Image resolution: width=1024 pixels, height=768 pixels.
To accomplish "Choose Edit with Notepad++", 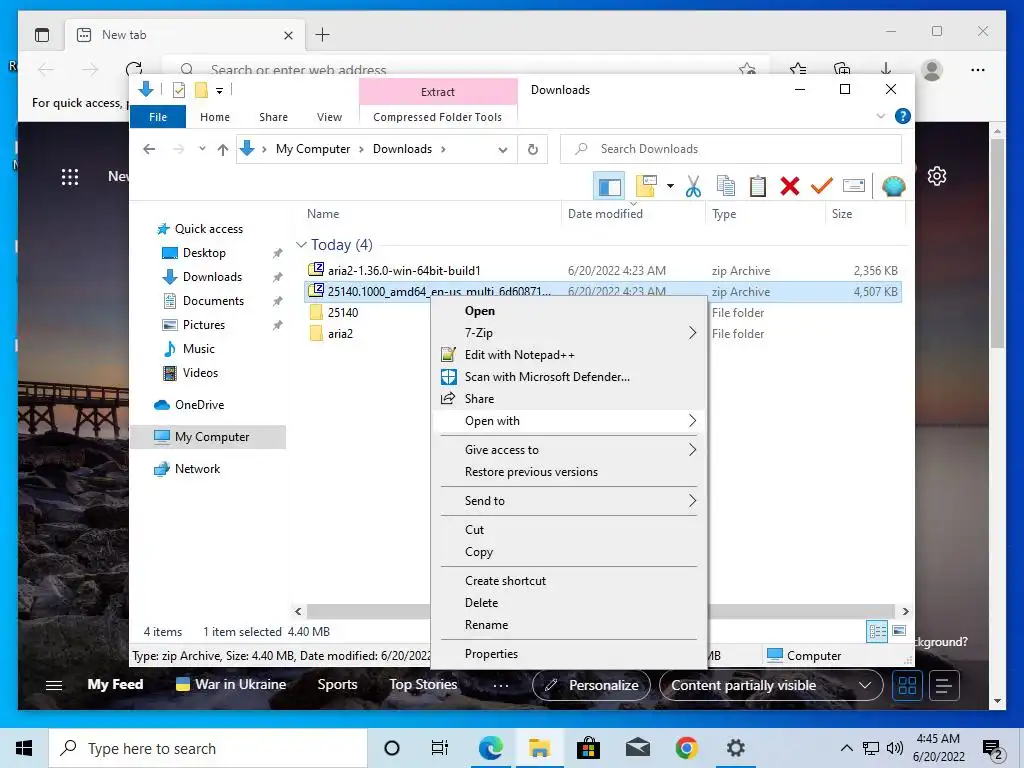I will (569, 355).
